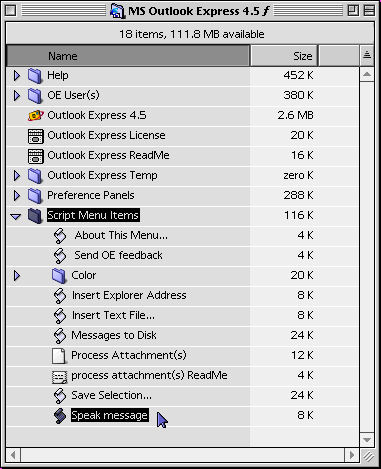
Task: Select the "OE User(s)" name
Action: coord(73,95)
